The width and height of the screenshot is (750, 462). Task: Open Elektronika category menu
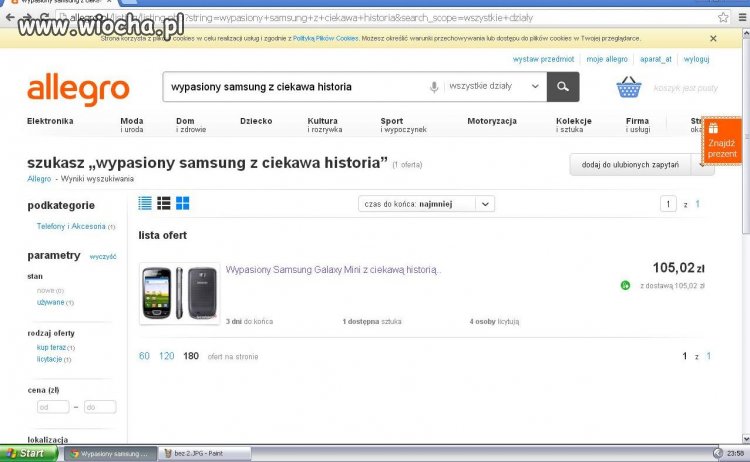pos(50,121)
